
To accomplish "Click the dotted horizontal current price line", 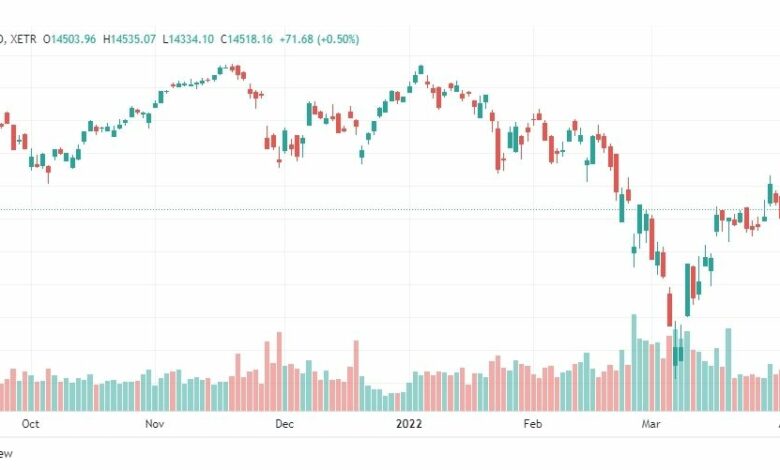I will coord(390,209).
